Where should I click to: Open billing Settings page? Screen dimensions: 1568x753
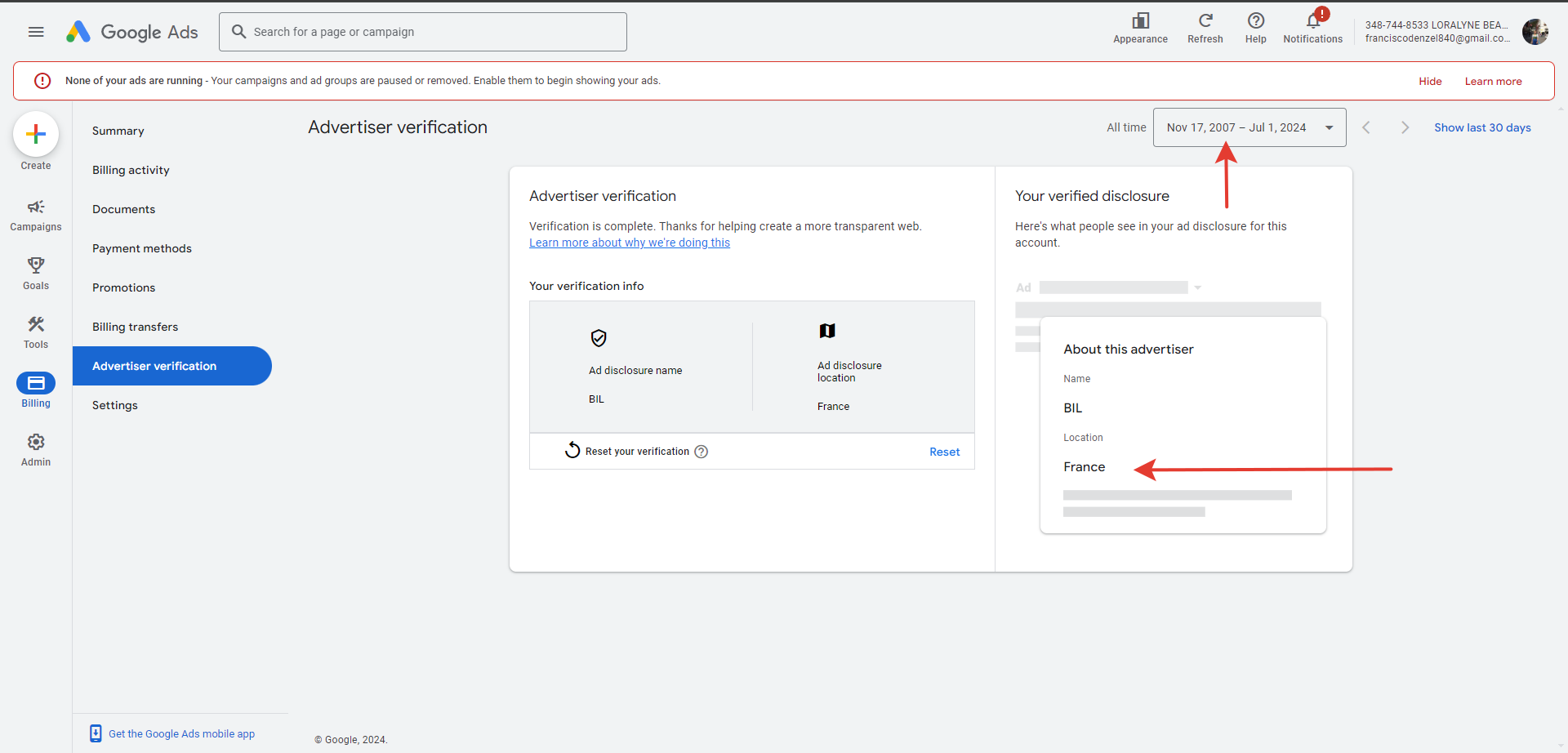(115, 405)
